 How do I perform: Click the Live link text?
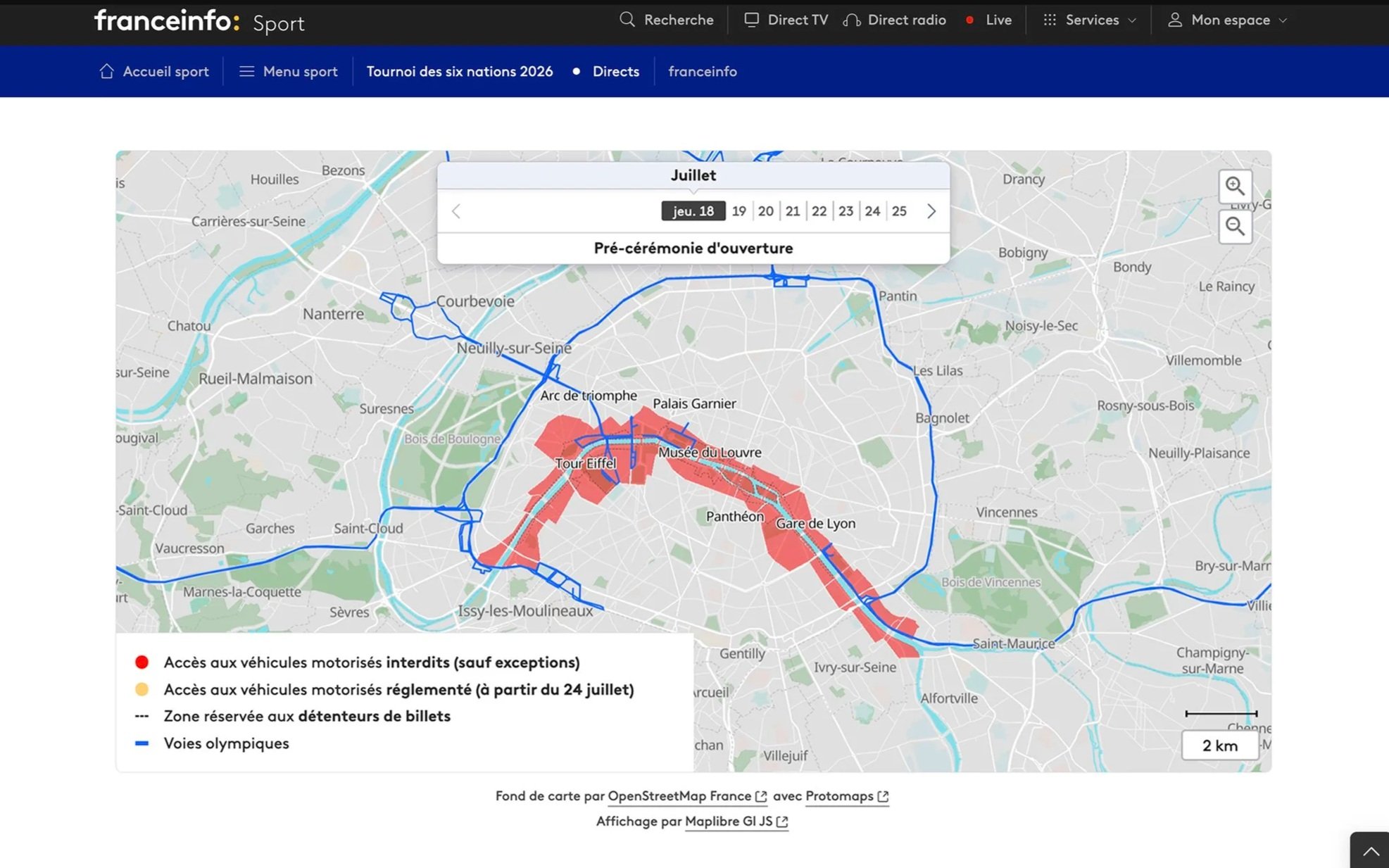pos(999,20)
